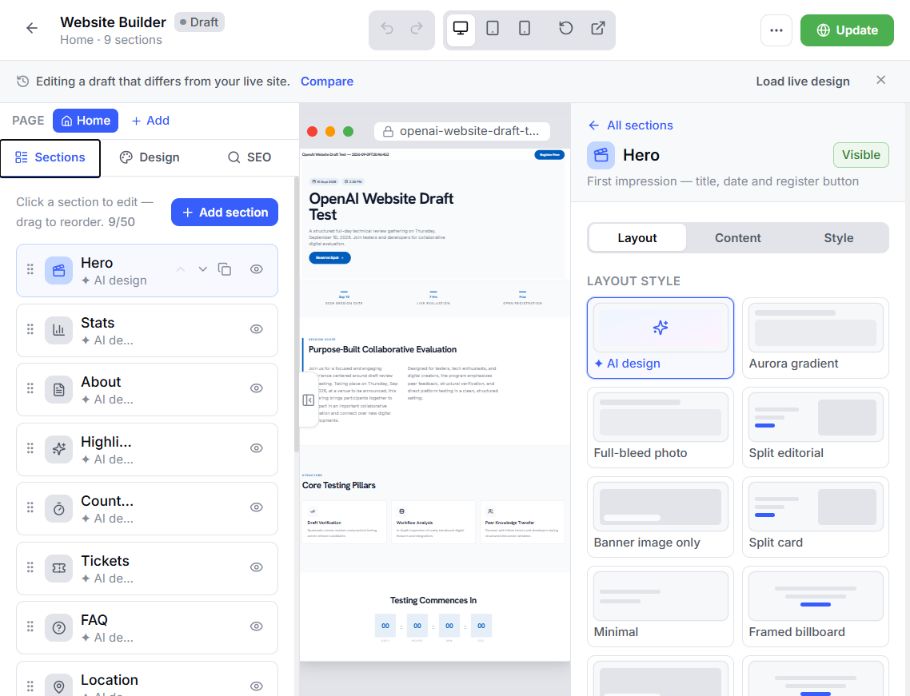Screen dimensions: 910x696
Task: Go back using the top-left arrow
Action: pyautogui.click(x=32, y=28)
